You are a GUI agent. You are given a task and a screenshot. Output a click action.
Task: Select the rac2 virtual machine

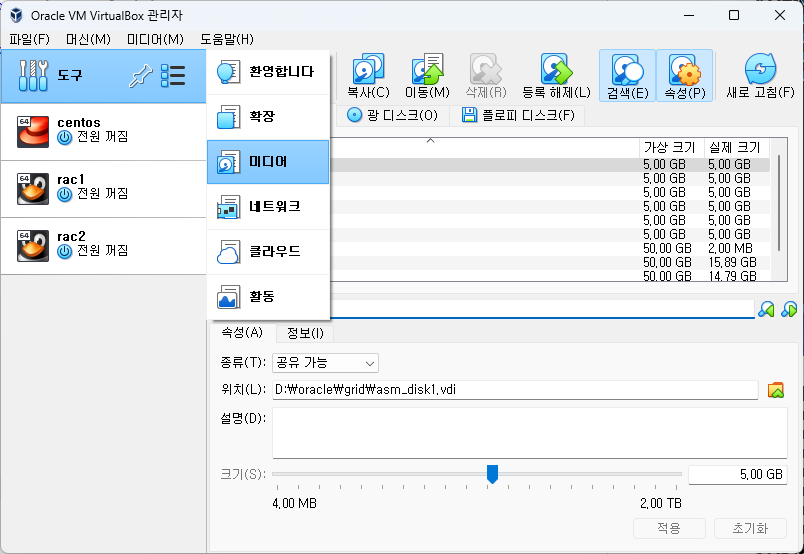103,246
